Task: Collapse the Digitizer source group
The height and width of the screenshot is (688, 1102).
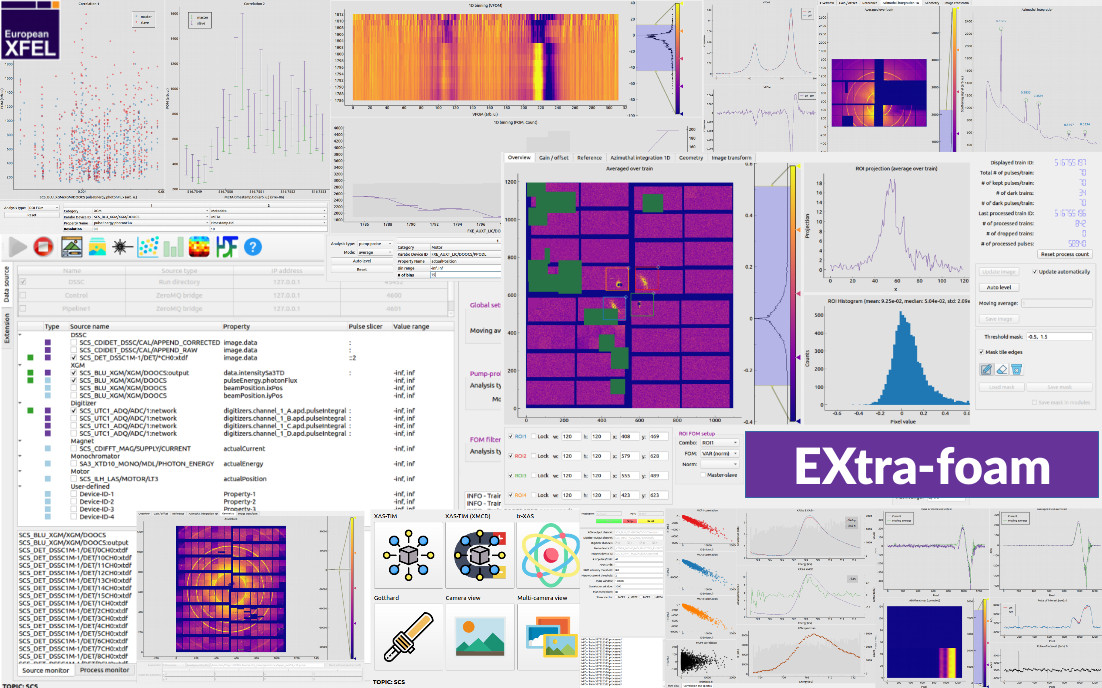Action: pos(20,403)
